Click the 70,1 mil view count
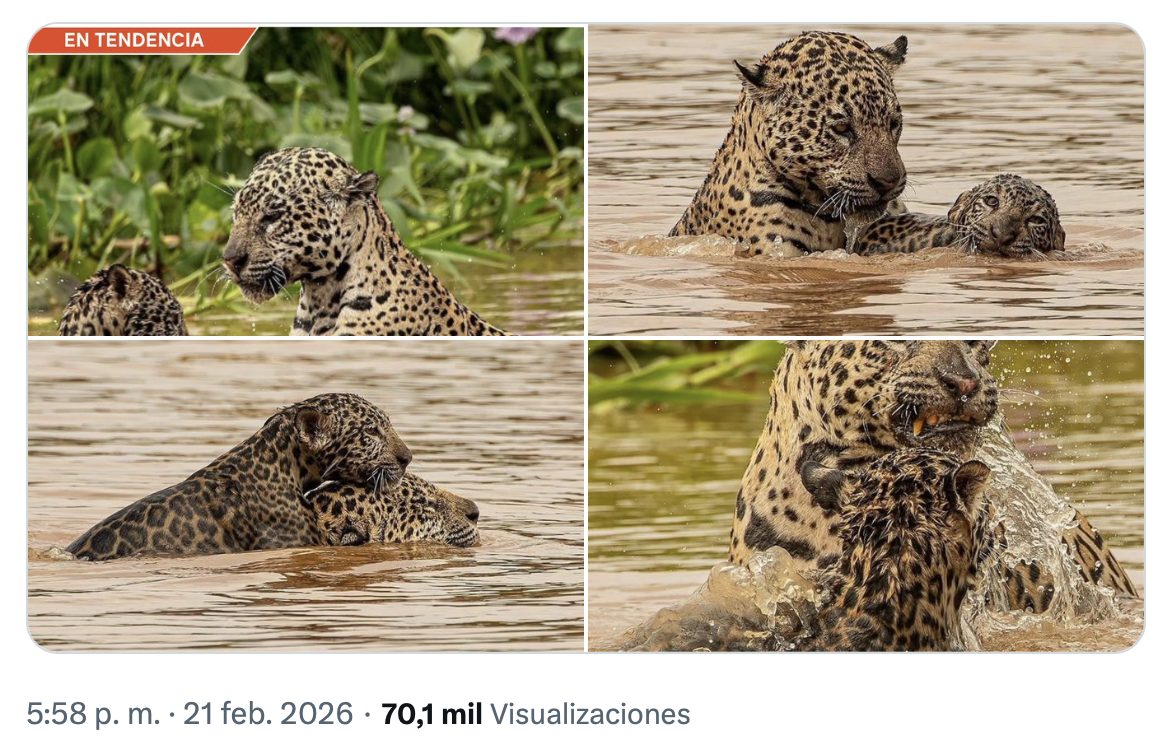This screenshot has height=746, width=1170. [x=431, y=714]
